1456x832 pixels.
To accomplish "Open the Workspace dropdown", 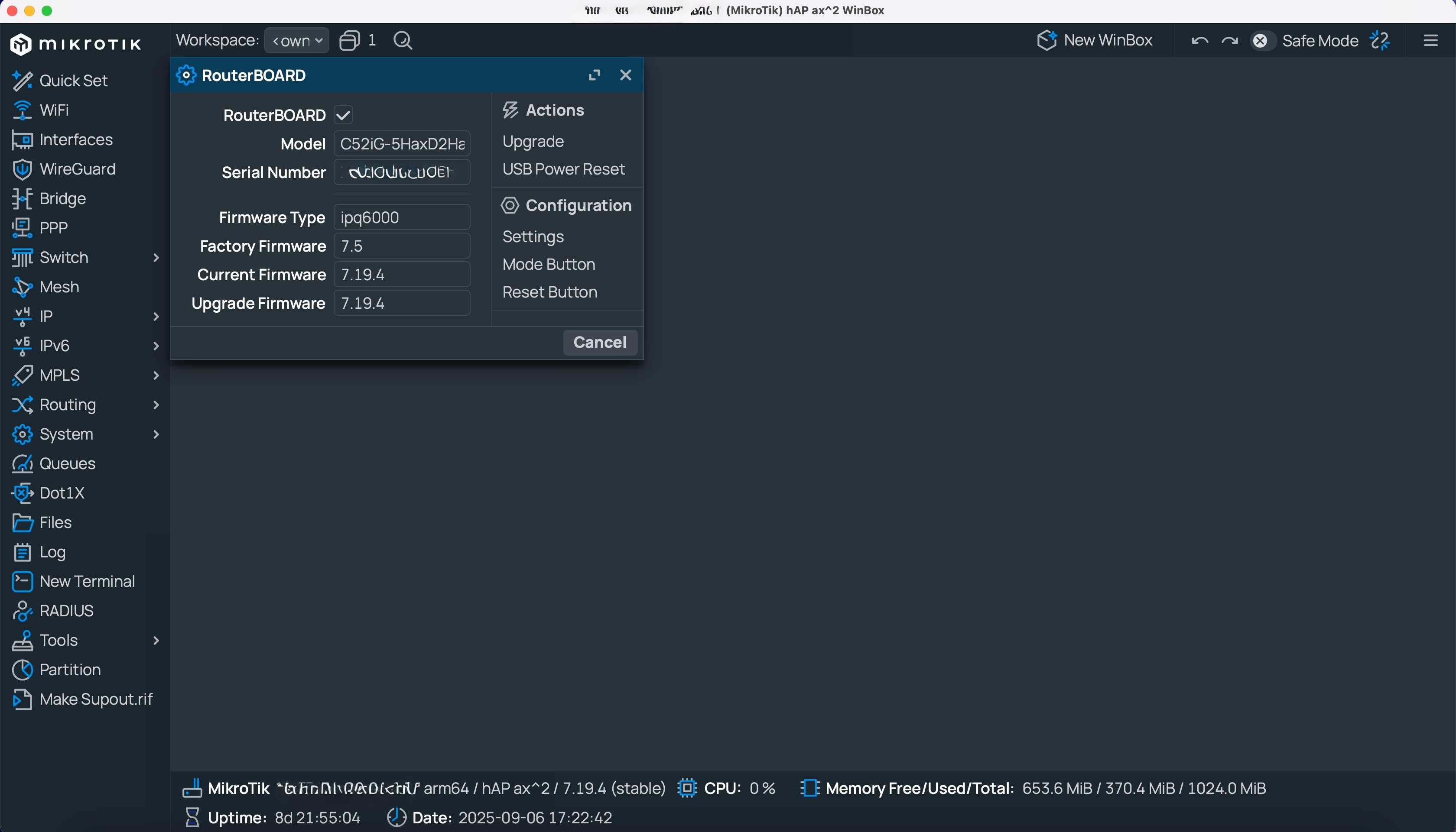I will 297,41.
